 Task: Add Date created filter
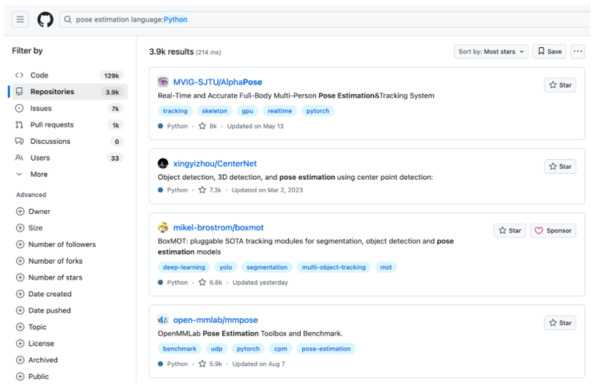tap(44, 294)
